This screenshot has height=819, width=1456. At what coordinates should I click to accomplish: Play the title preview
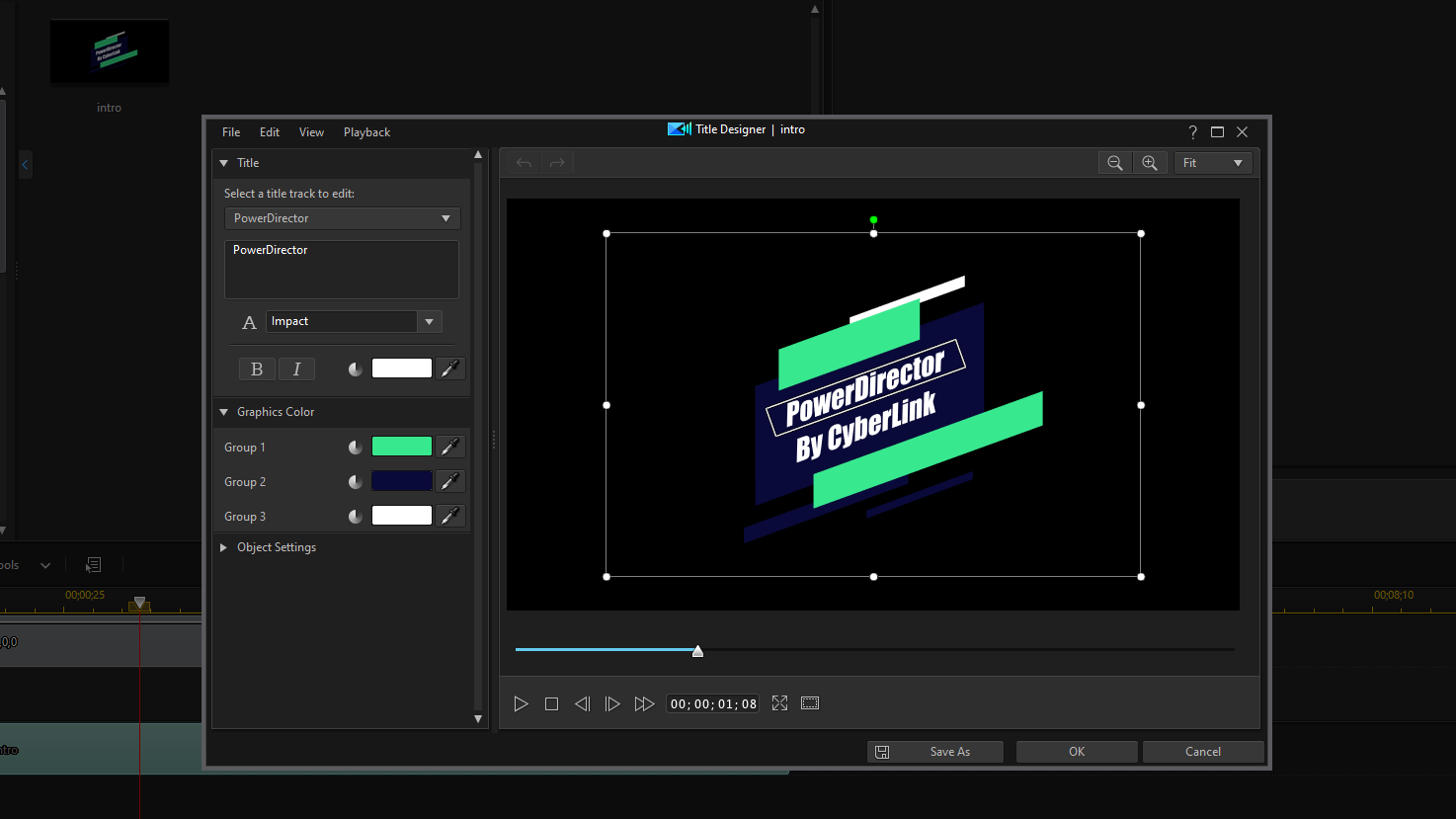pyautogui.click(x=521, y=703)
